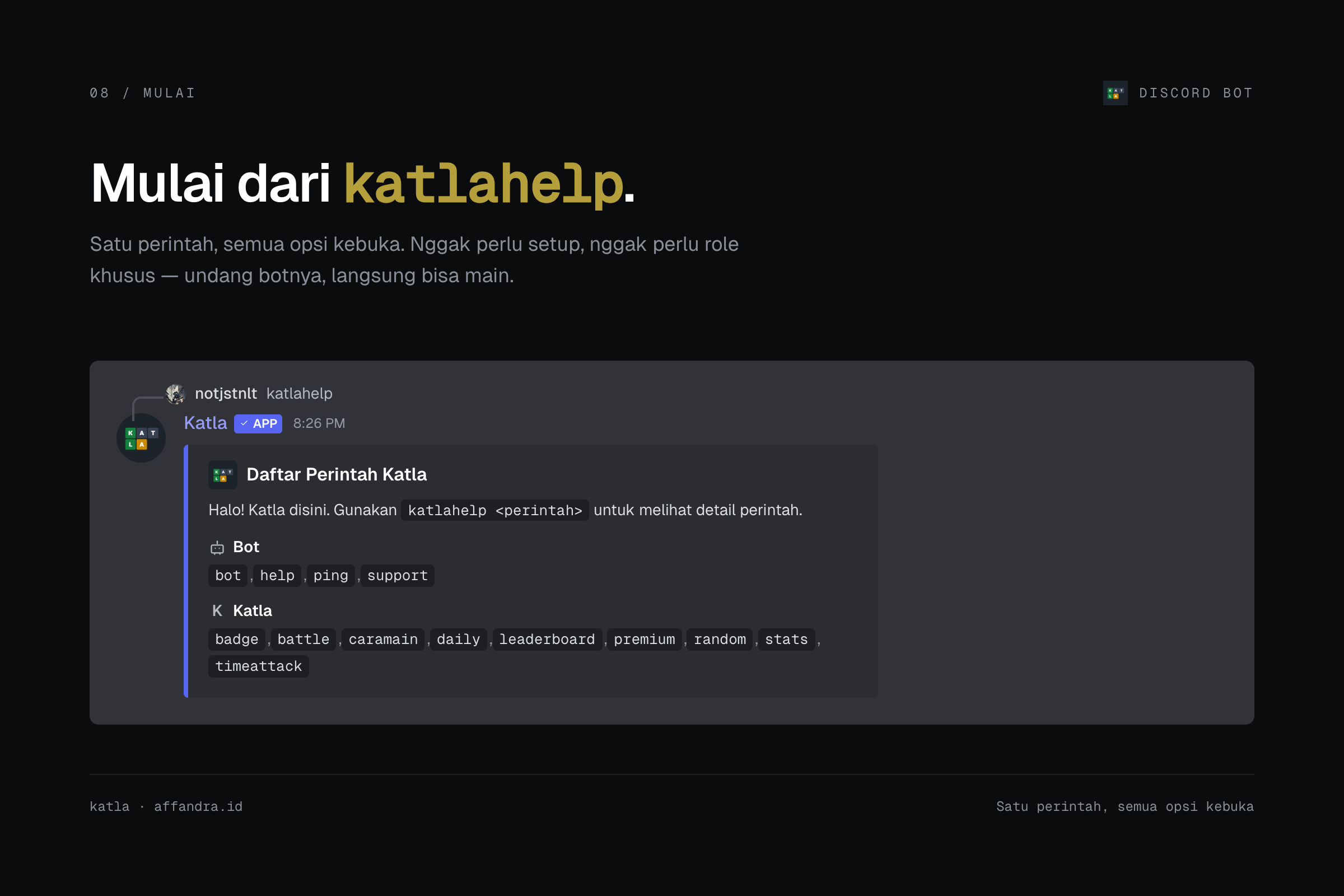
Task: Select the 08 / MULAI section label
Action: tap(142, 92)
